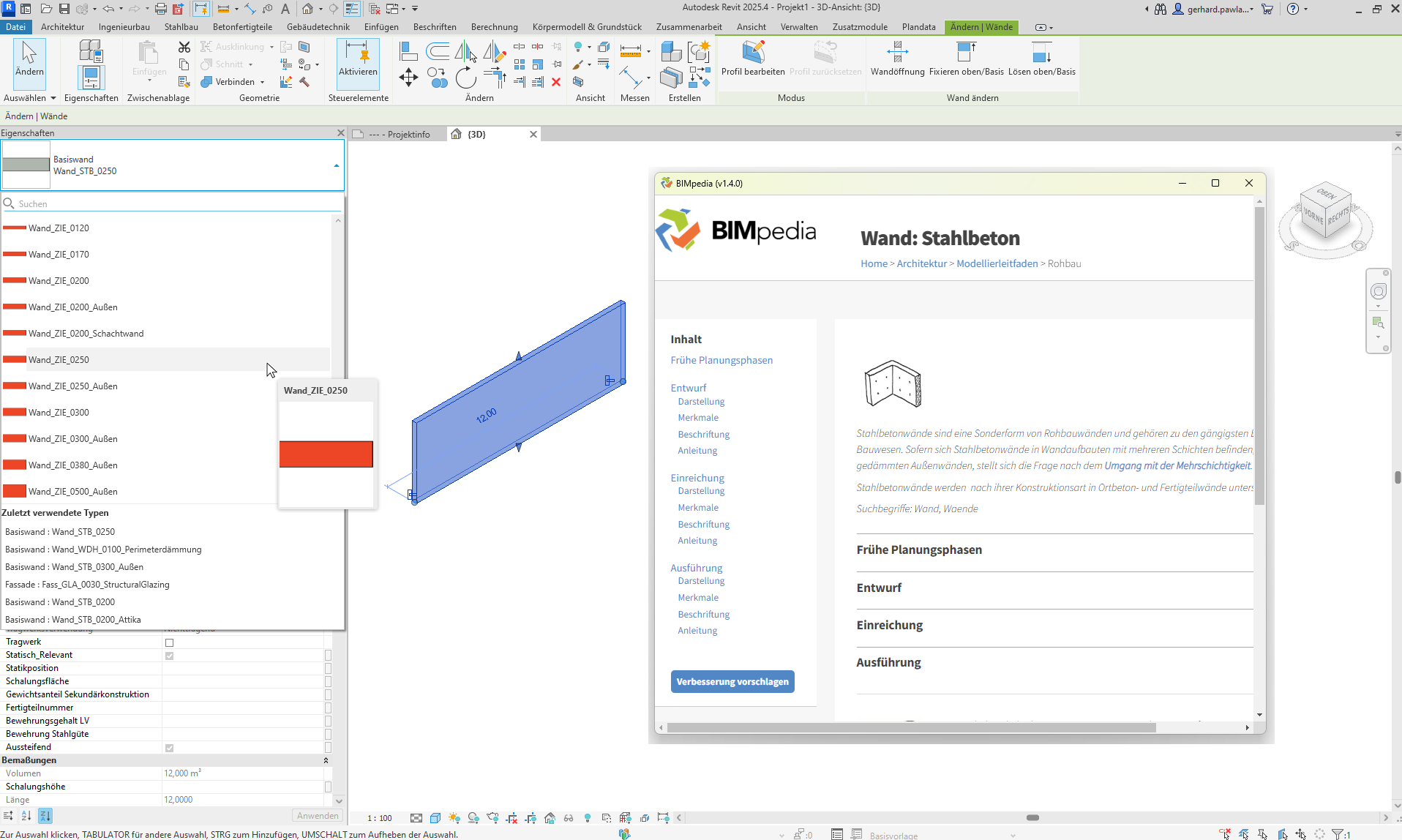Select the Verschieben move tool

(x=408, y=78)
